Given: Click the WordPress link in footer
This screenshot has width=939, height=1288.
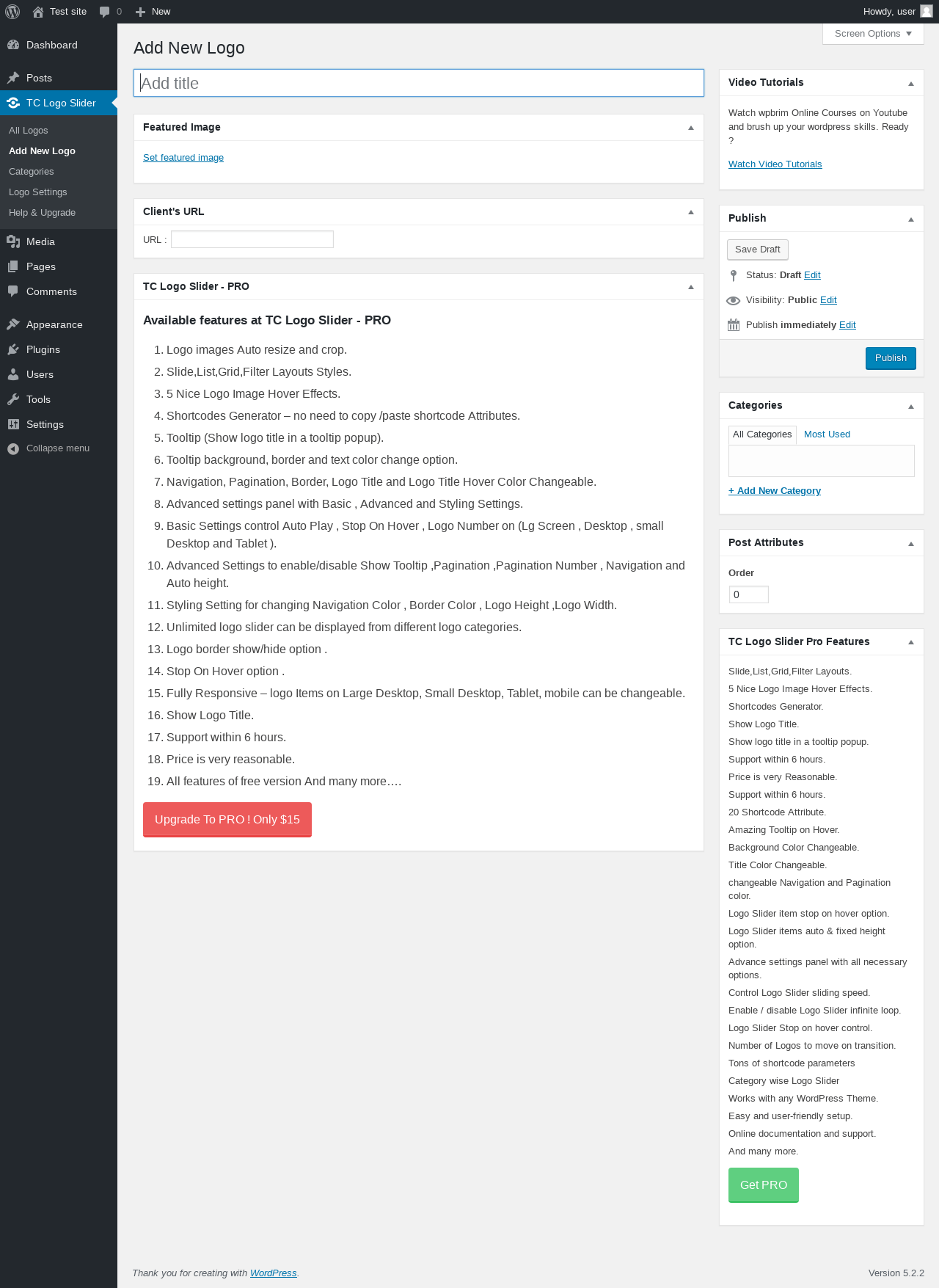Looking at the screenshot, I should [274, 1273].
